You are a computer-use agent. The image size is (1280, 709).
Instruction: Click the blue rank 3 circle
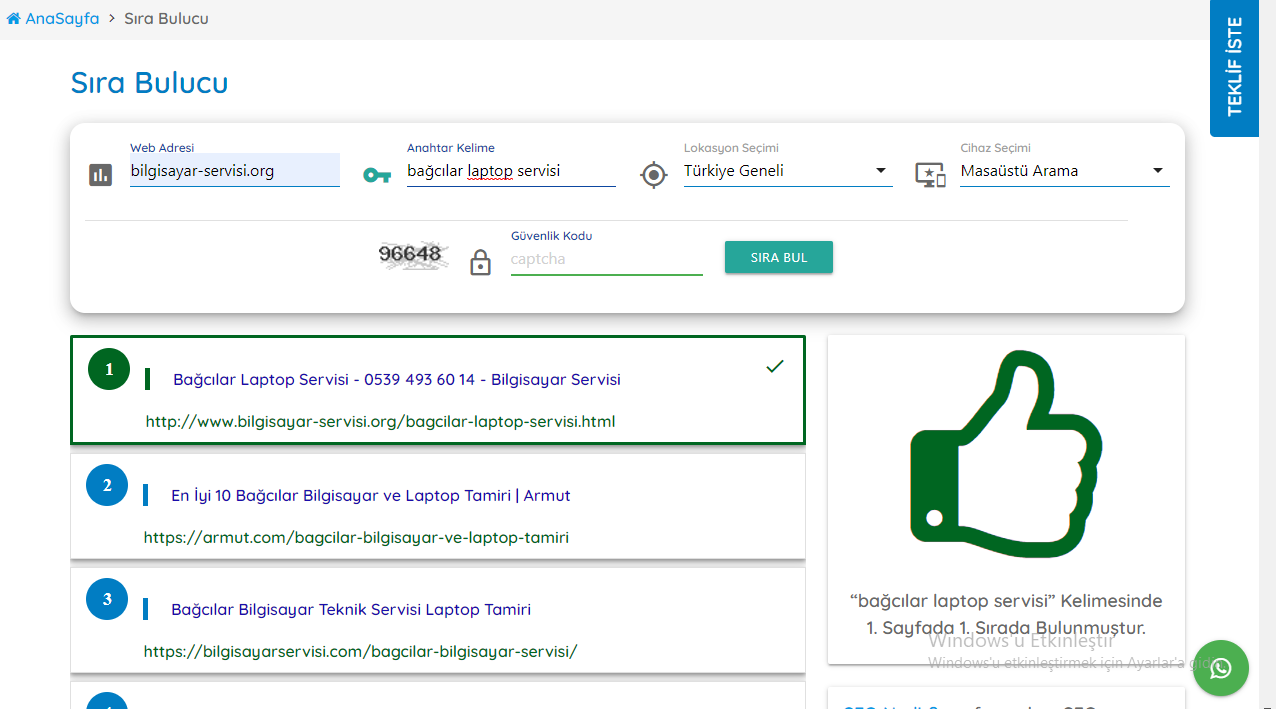point(107,599)
